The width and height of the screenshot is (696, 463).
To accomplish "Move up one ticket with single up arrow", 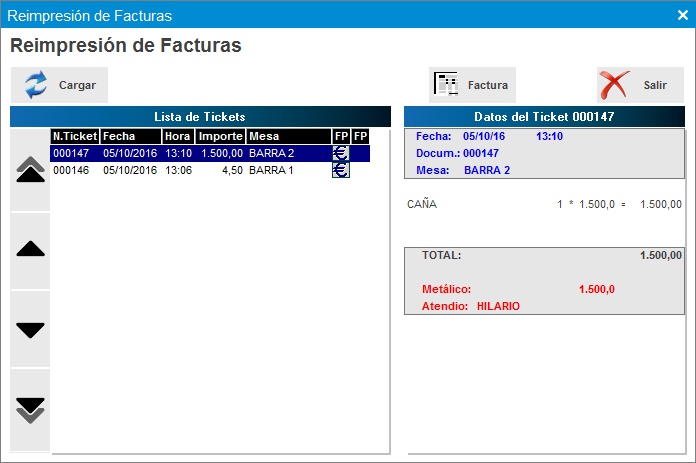I will click(x=30, y=249).
